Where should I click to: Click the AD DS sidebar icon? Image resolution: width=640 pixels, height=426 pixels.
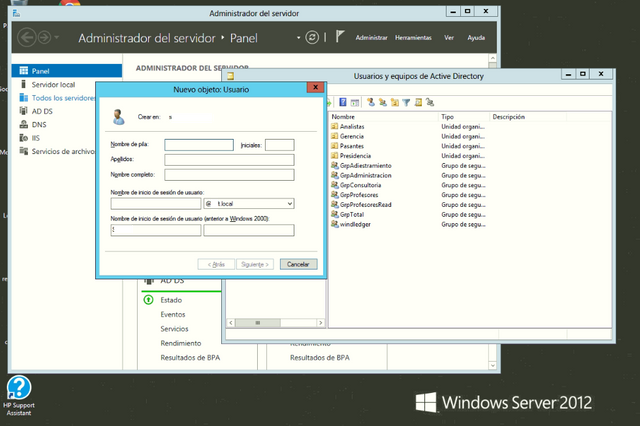coord(24,111)
